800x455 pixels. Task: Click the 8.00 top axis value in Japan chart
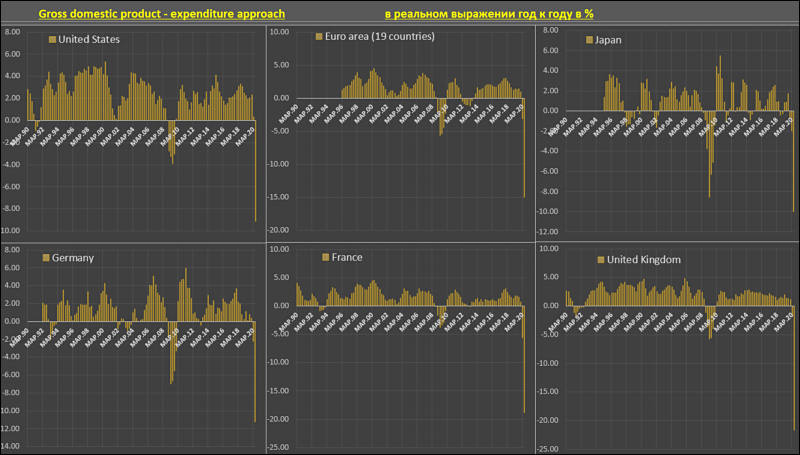pyautogui.click(x=552, y=31)
